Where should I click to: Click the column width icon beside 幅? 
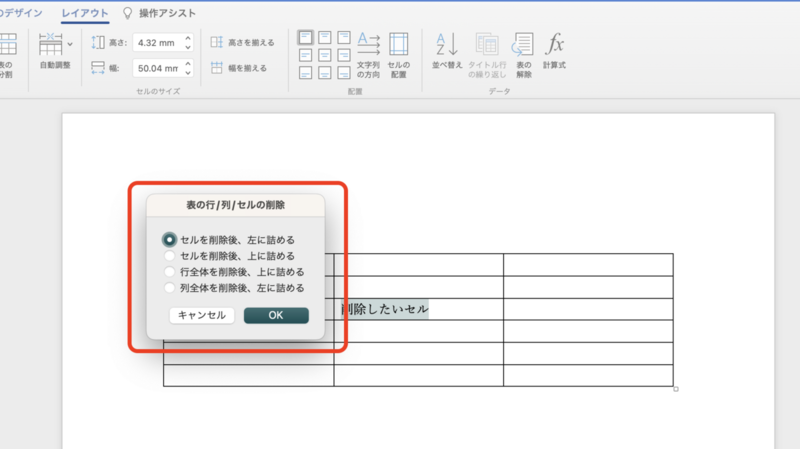click(x=98, y=68)
